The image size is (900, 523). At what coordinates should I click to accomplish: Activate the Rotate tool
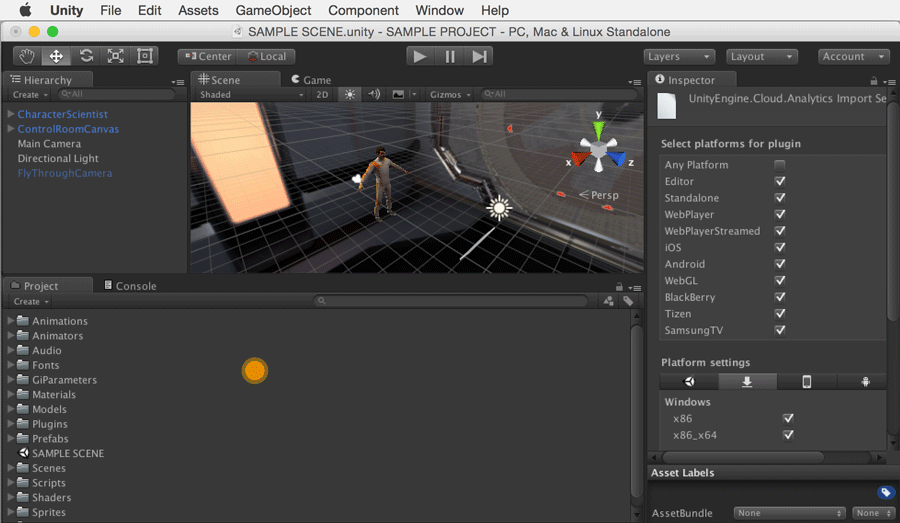pos(86,57)
